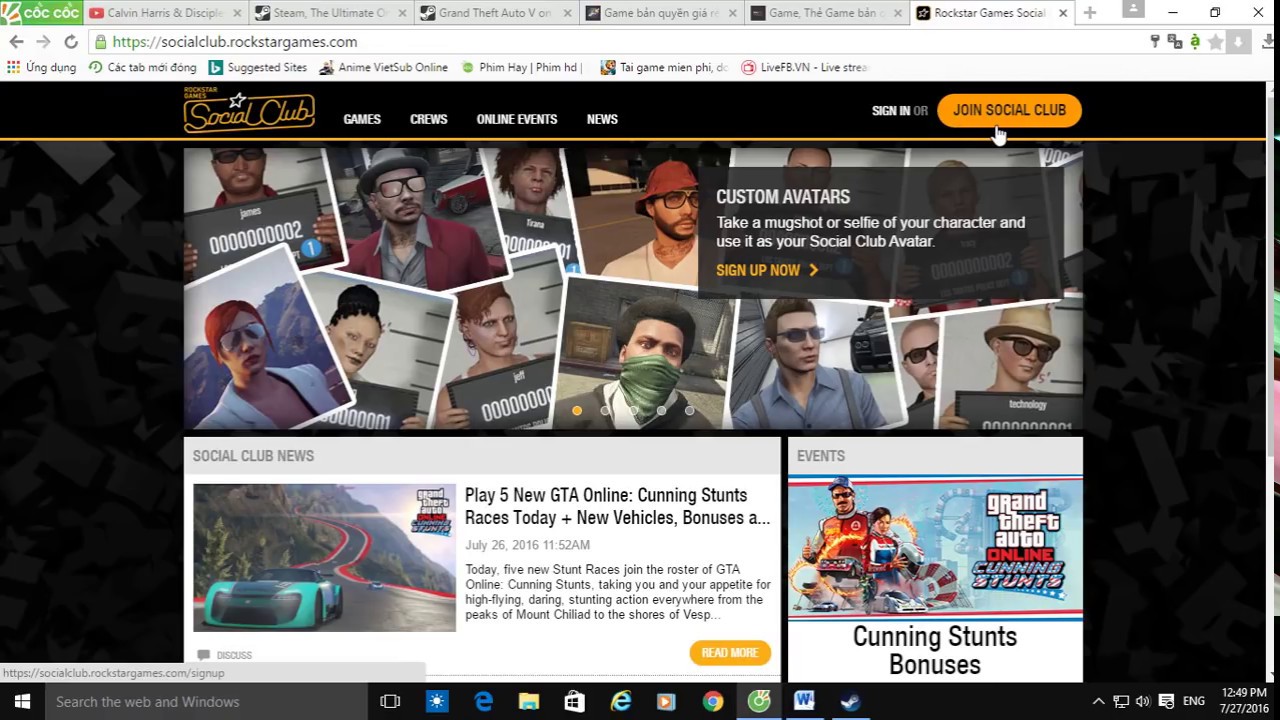Viewport: 1280px width, 720px height.
Task: Show hidden system tray icons
Action: (1098, 701)
